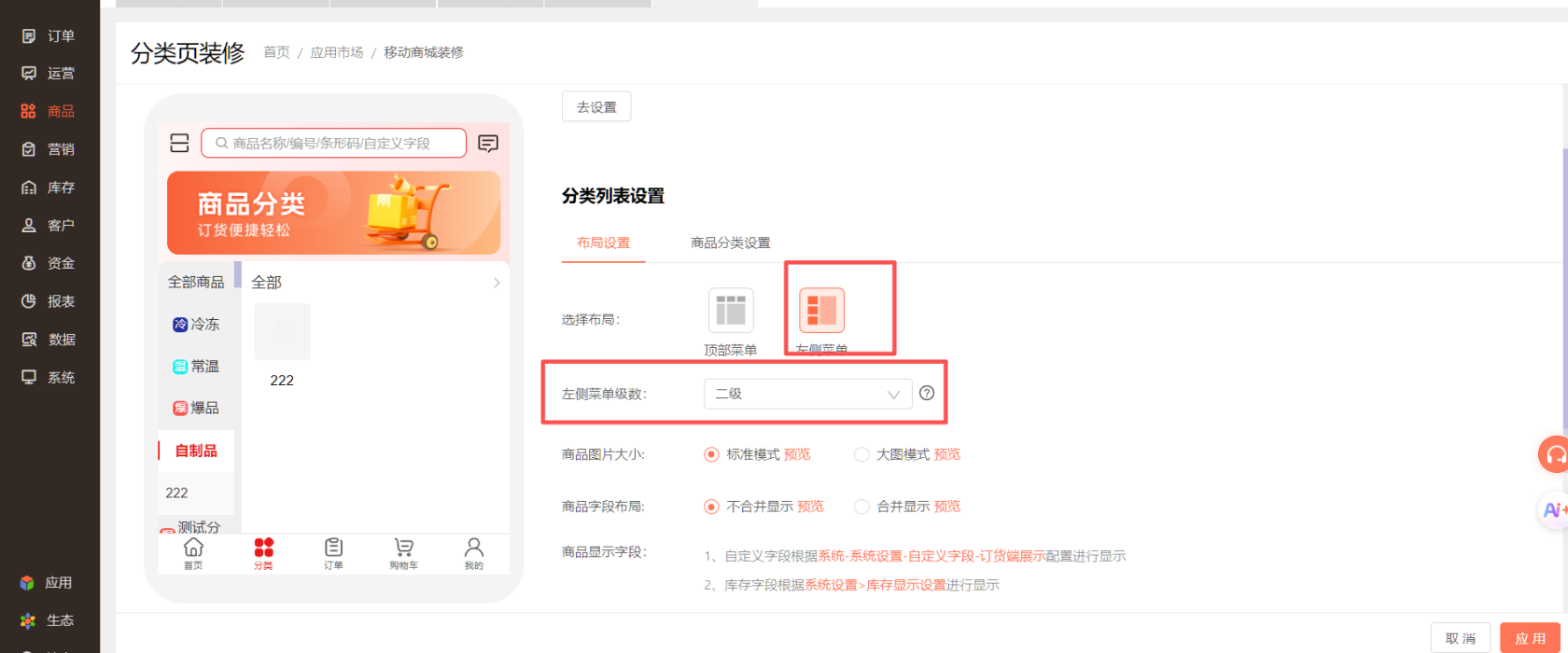The height and width of the screenshot is (653, 1568).
Task: Select 标准模式 image size radio
Action: (x=711, y=454)
